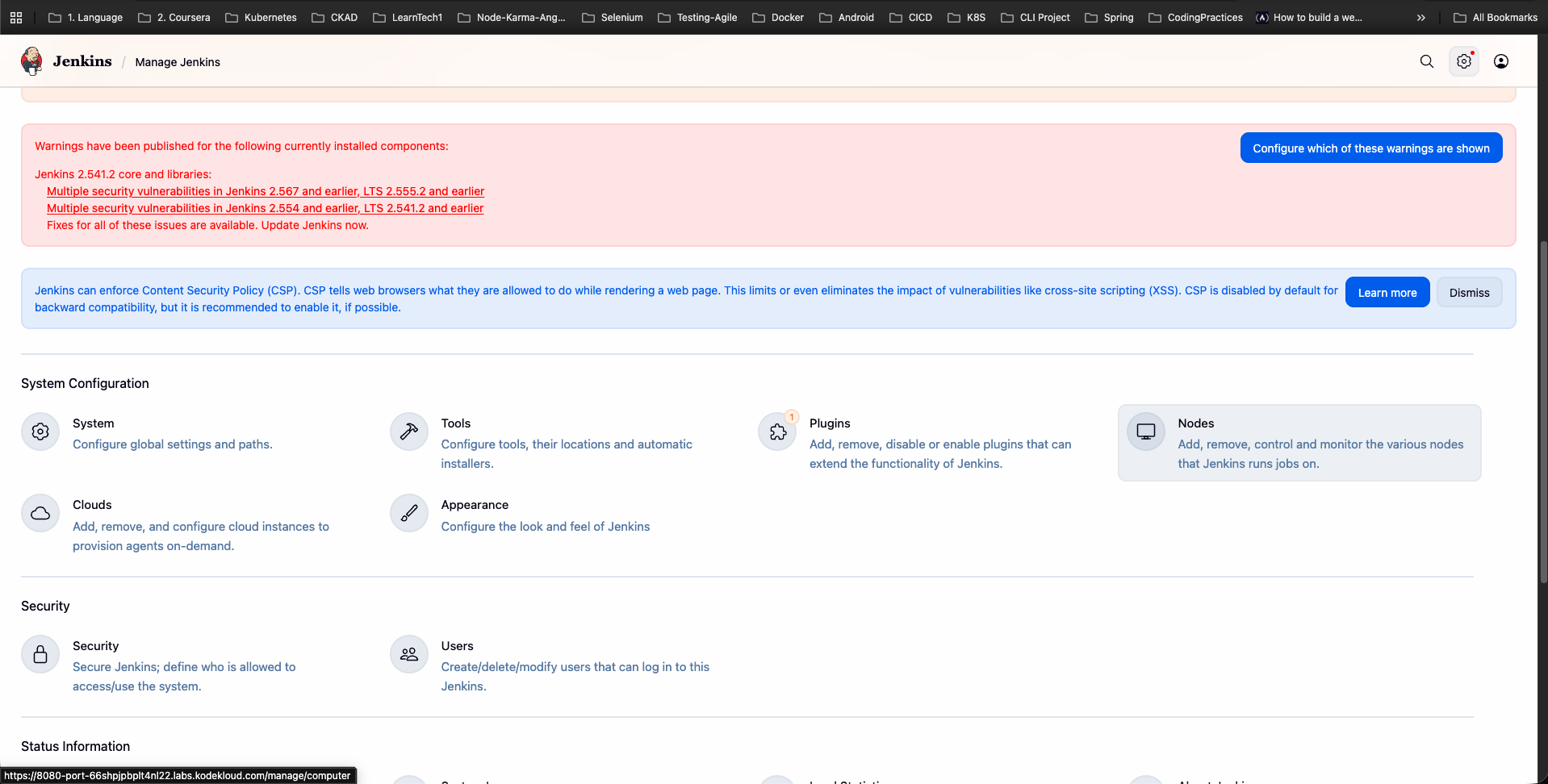The height and width of the screenshot is (784, 1548).
Task: Open the All Bookmarks folder
Action: click(1496, 17)
